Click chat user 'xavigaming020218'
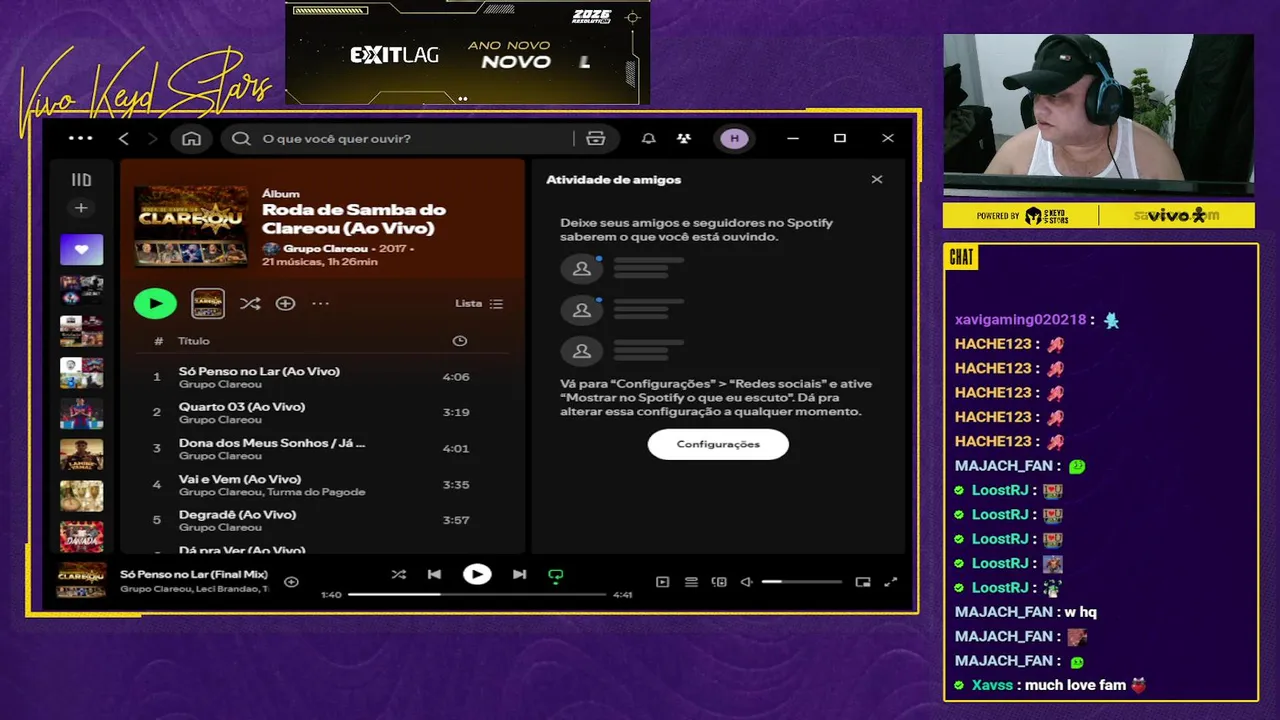 coord(1020,320)
